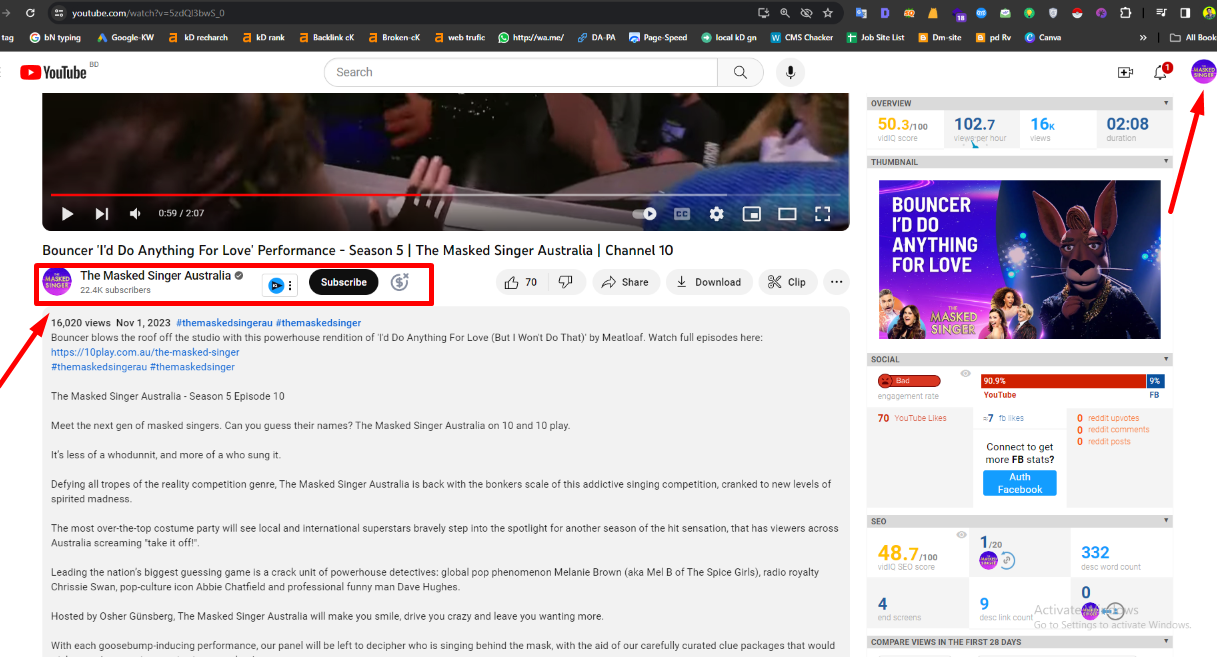This screenshot has height=657, width=1217.
Task: Mute the video volume
Action: [135, 214]
